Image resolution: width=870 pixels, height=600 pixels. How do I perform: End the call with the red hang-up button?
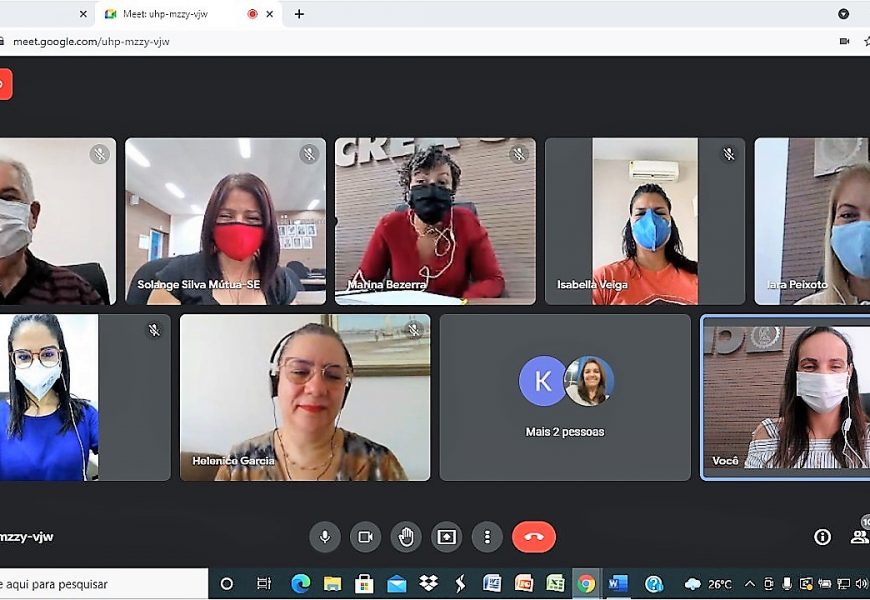pyautogui.click(x=534, y=536)
